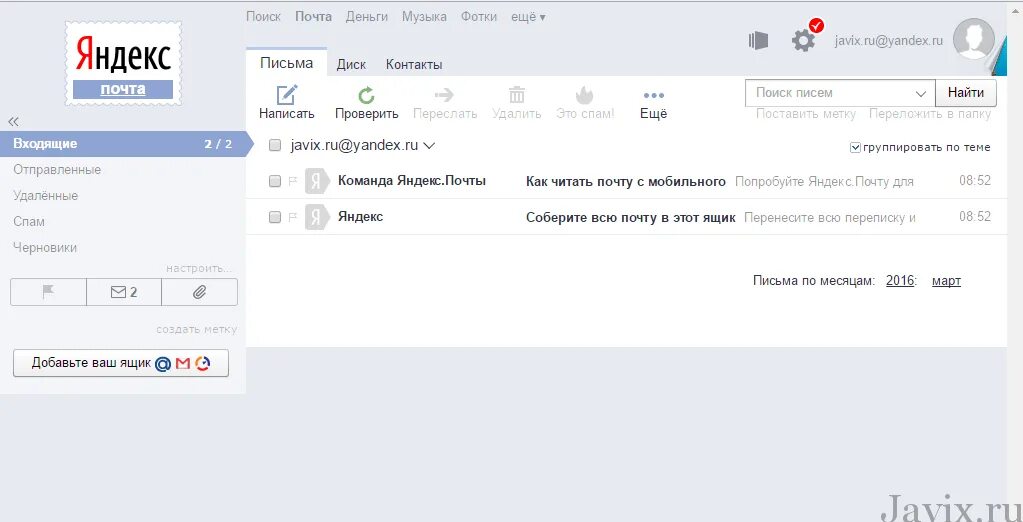The height and width of the screenshot is (522, 1023).
Task: Open Переложить в папку dropdown
Action: tap(930, 114)
